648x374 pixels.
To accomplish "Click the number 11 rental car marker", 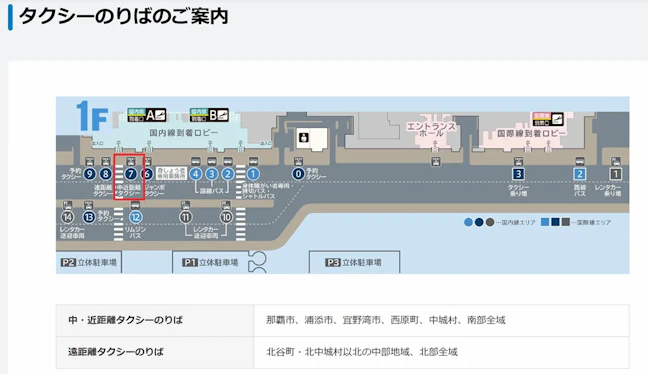I will click(186, 217).
